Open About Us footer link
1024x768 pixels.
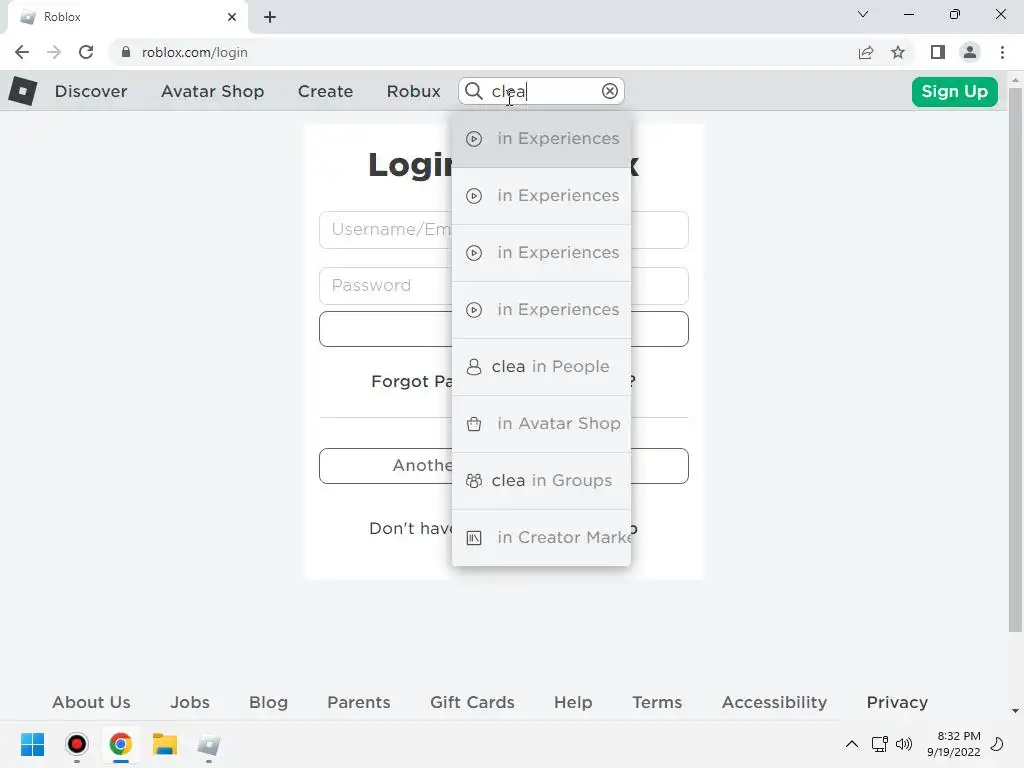[x=91, y=702]
